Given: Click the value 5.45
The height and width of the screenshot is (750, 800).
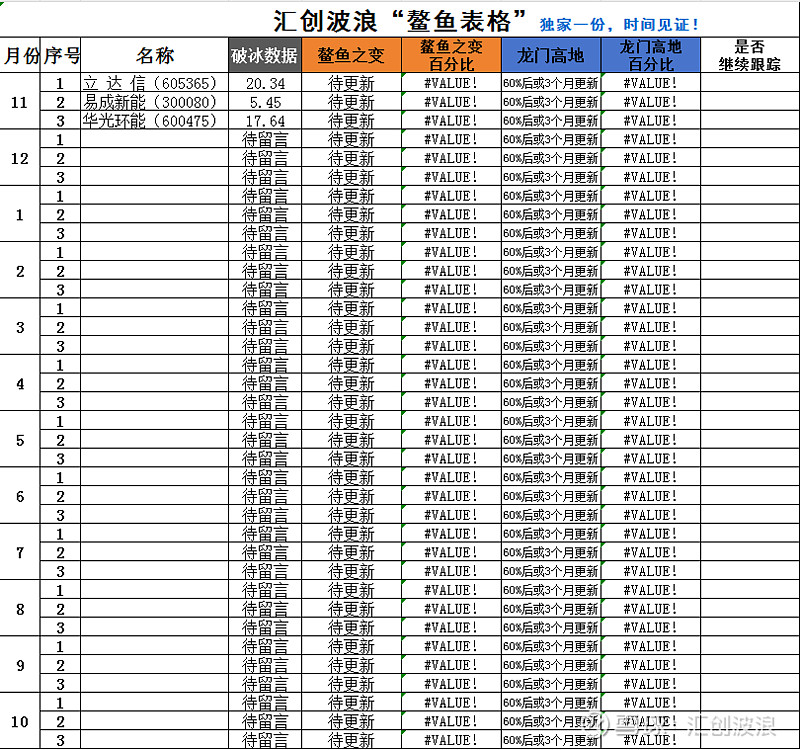Looking at the screenshot, I should [265, 102].
